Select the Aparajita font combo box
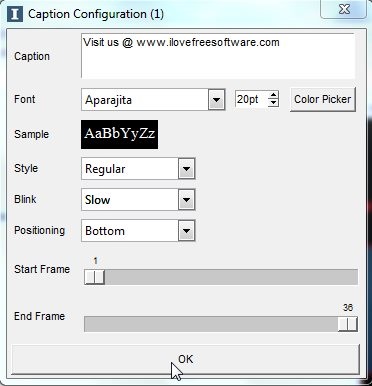372x386 pixels. 153,99
